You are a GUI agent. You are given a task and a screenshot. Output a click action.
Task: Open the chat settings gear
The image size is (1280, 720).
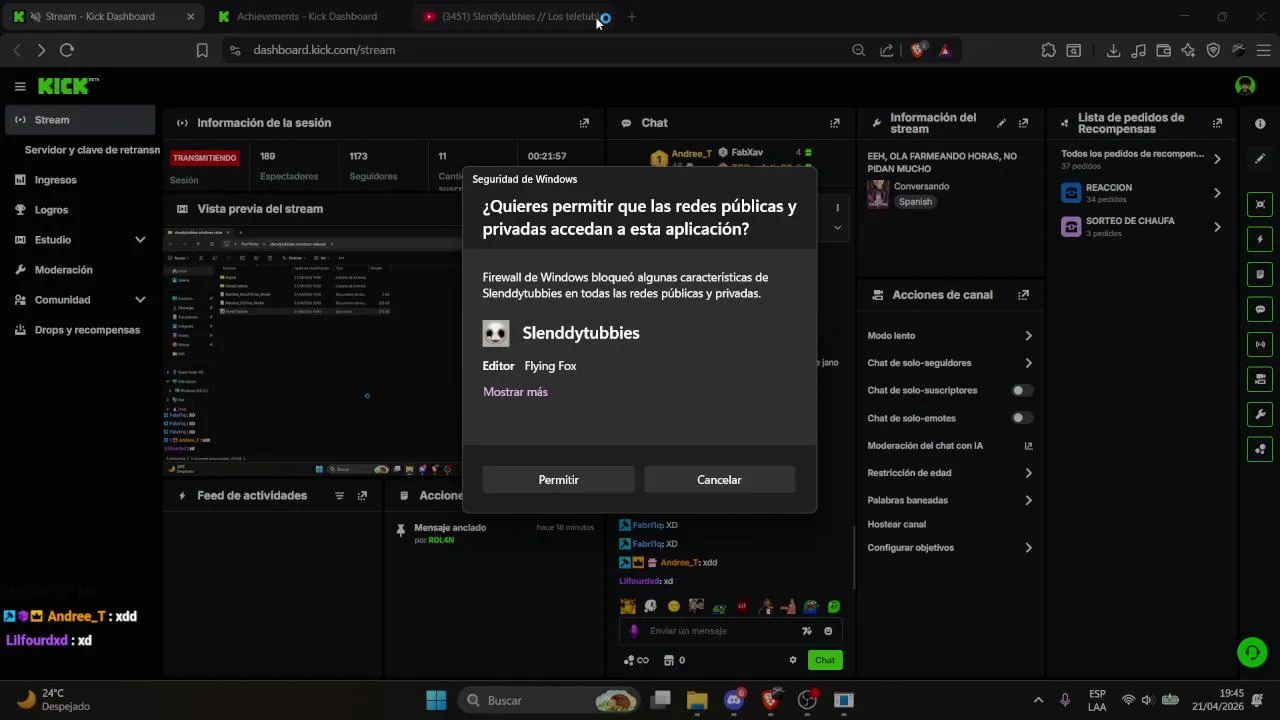(793, 660)
